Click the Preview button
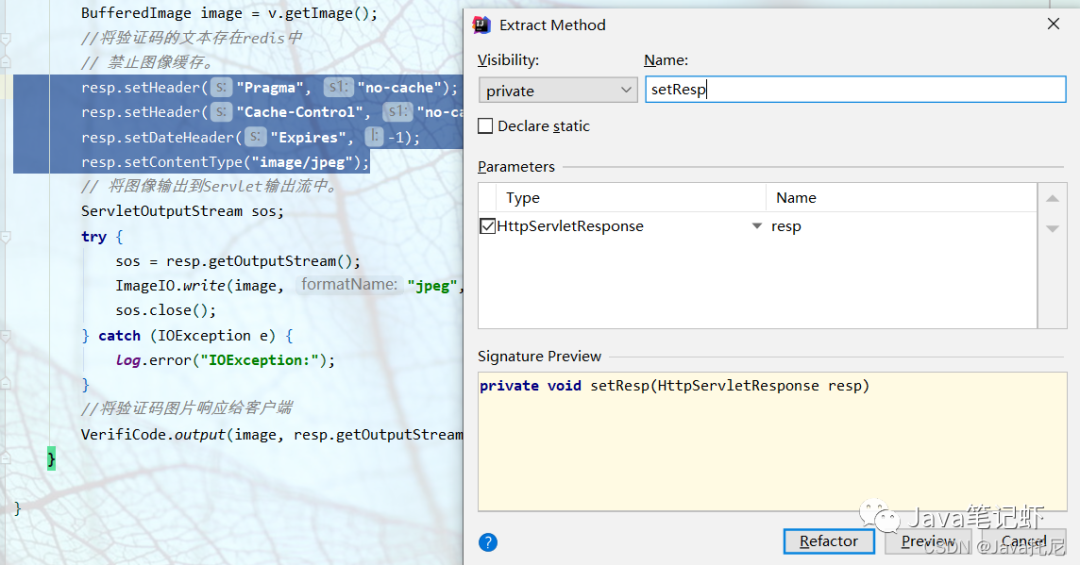The image size is (1080, 565). tap(928, 541)
